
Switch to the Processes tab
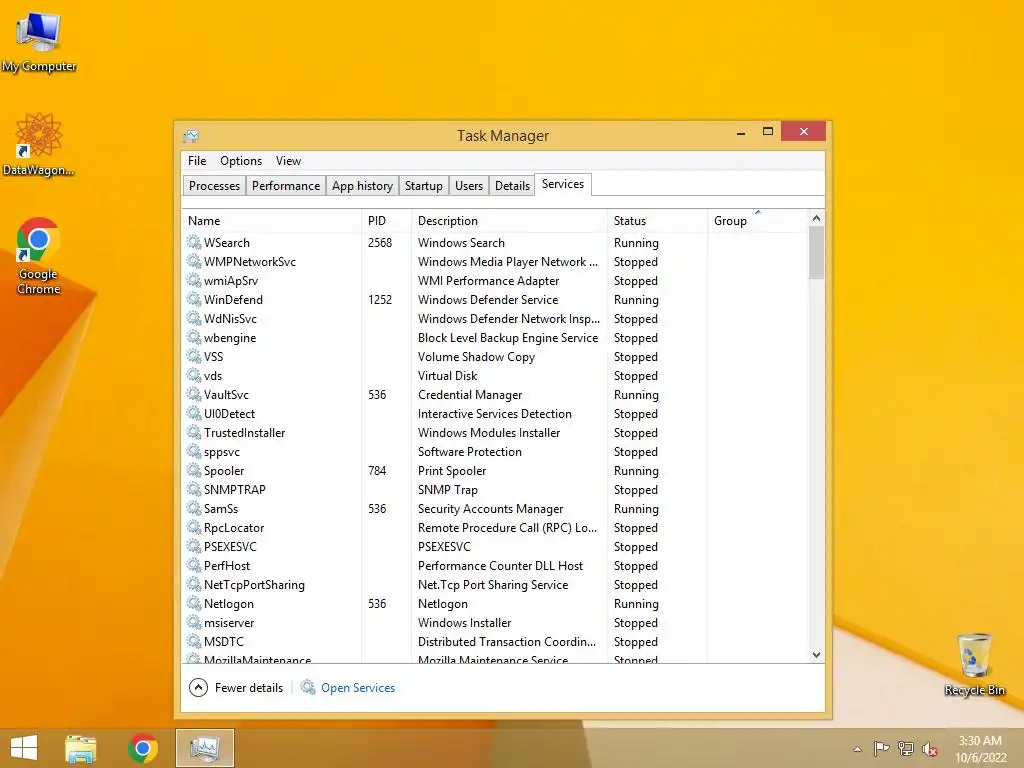pyautogui.click(x=214, y=185)
